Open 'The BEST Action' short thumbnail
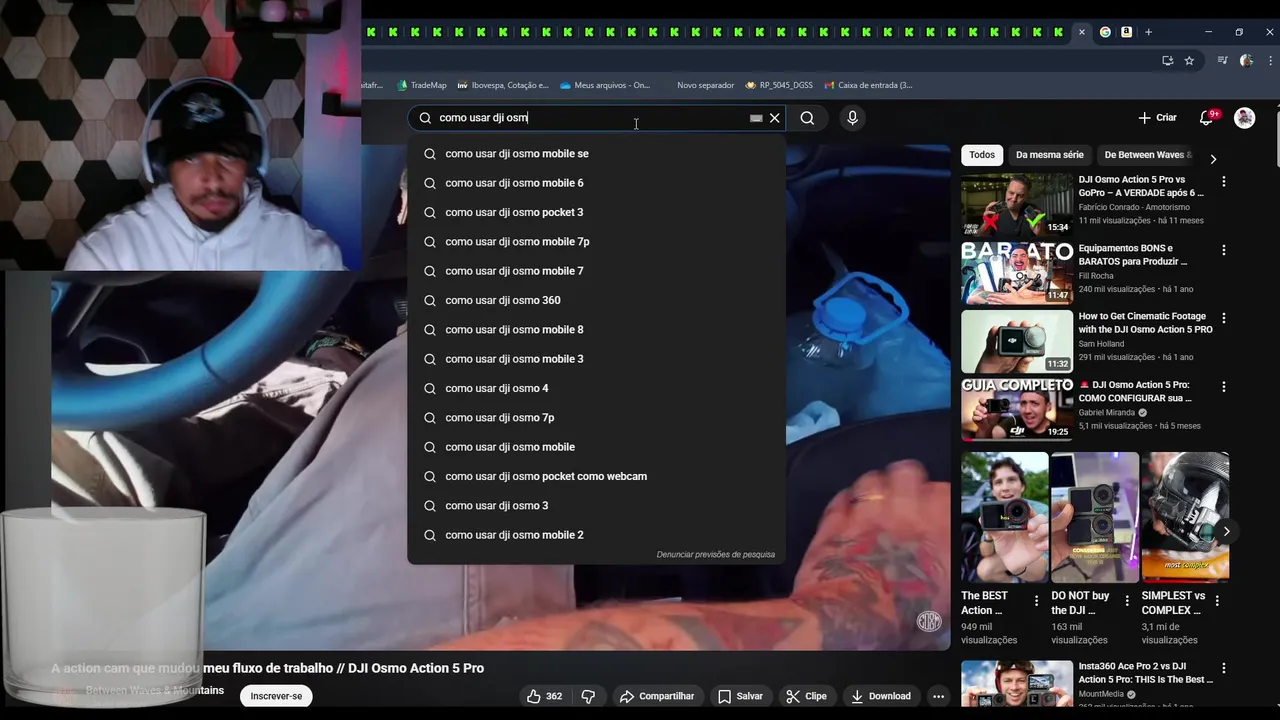This screenshot has height=720, width=1280. click(x=1005, y=517)
